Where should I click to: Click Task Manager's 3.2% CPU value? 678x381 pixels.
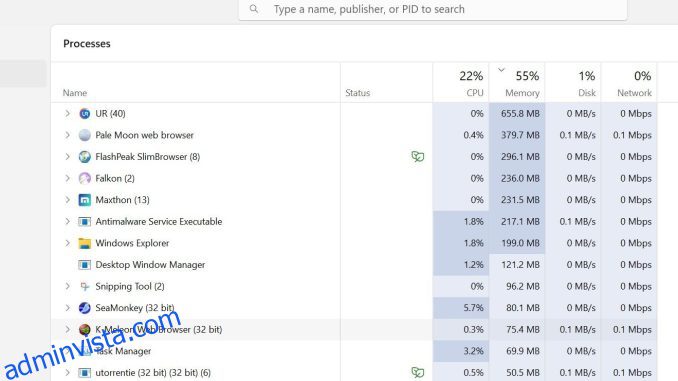pos(473,351)
